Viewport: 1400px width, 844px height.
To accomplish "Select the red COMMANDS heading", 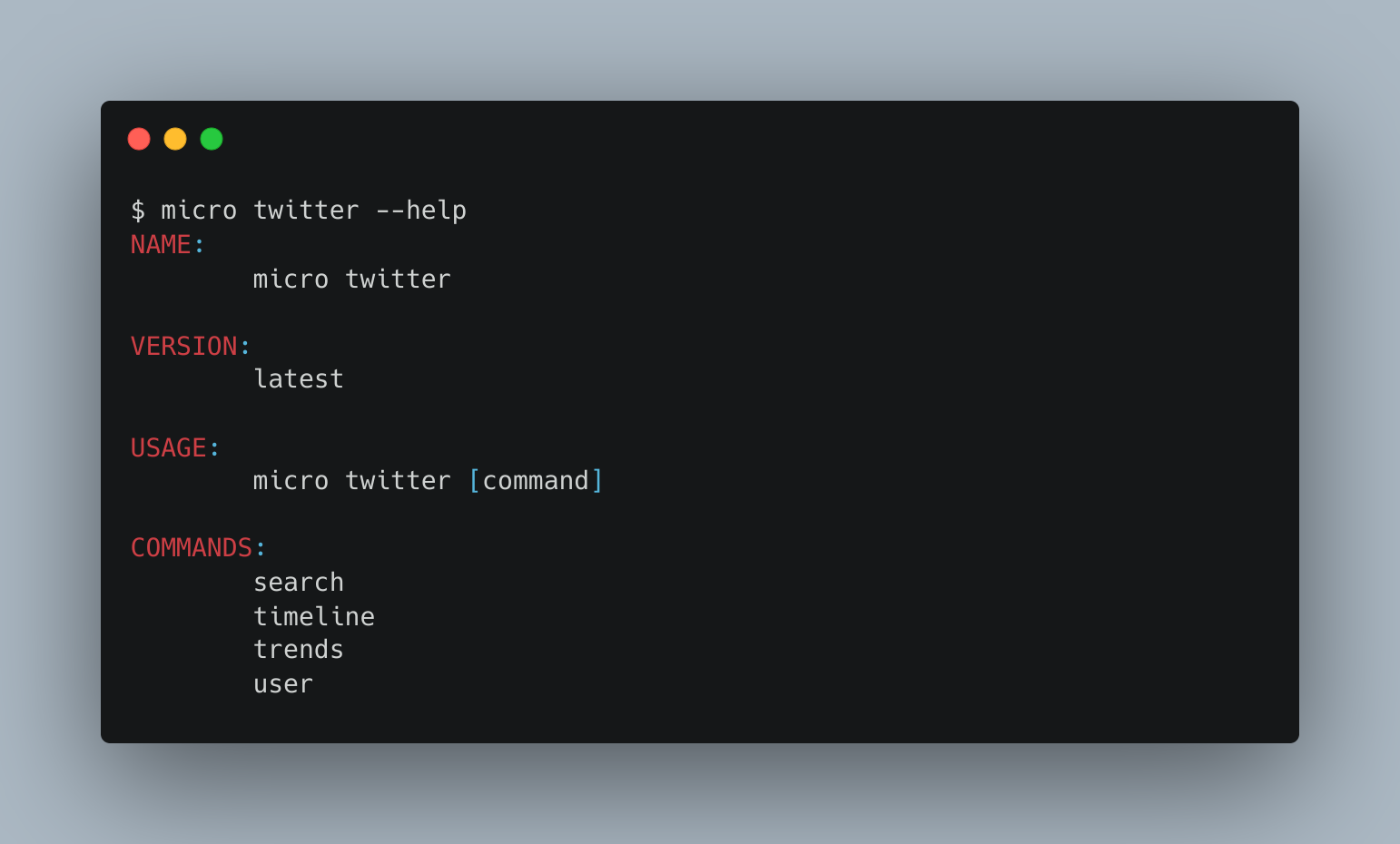I will (192, 548).
